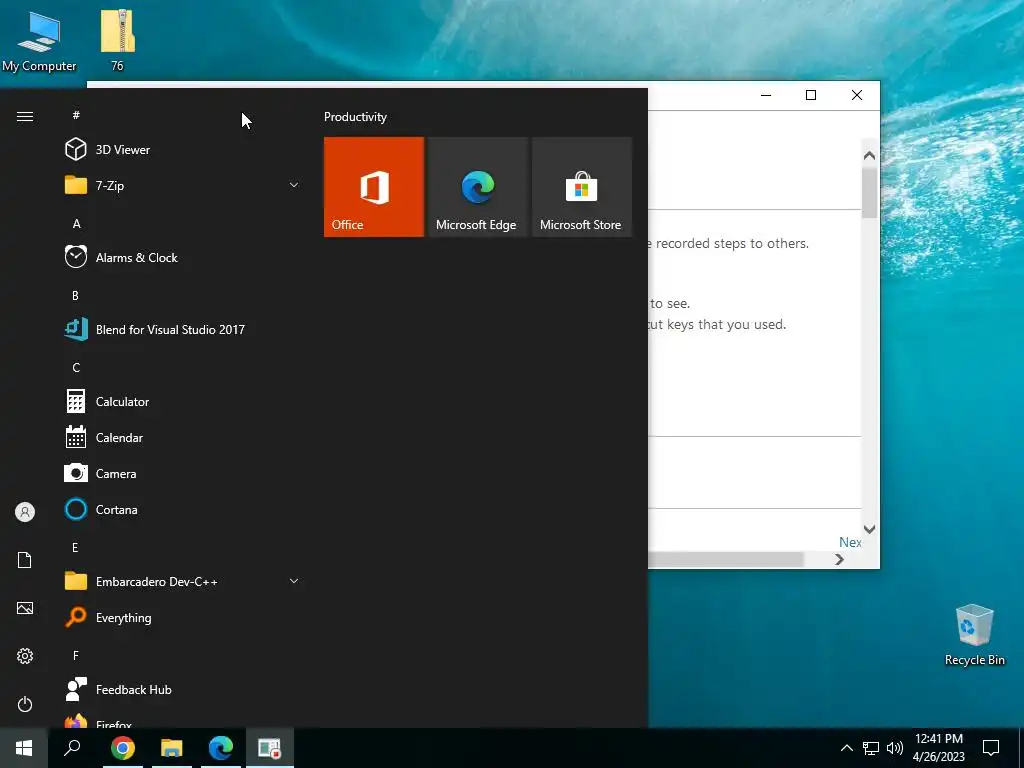Click the C letter header in app list
This screenshot has width=1024, height=768.
click(76, 368)
